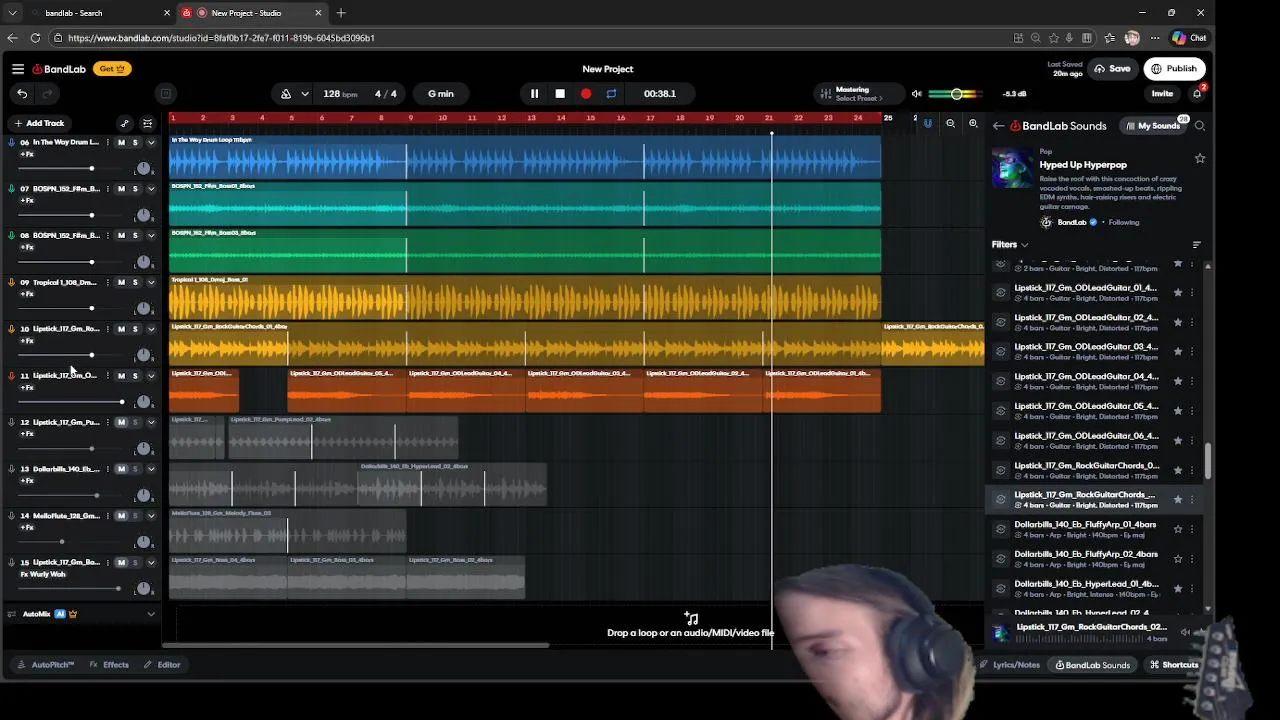
Task: Open the notifications bell
Action: (1196, 94)
